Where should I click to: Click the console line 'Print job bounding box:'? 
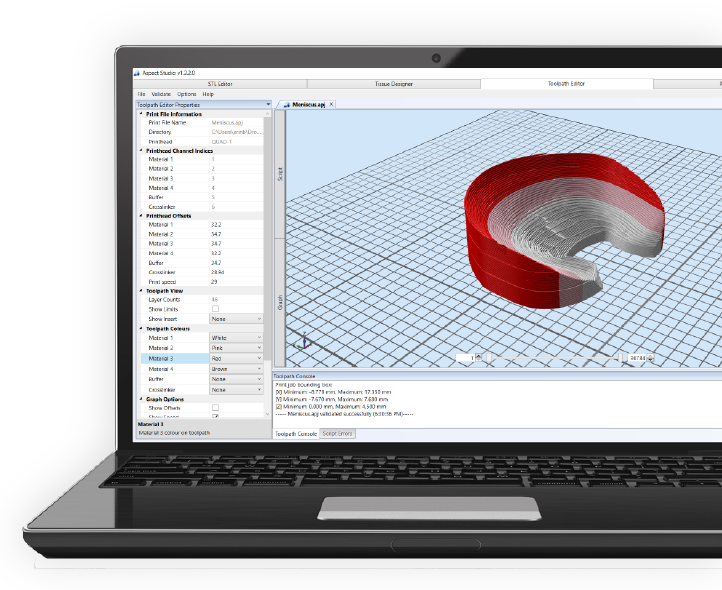pos(303,385)
